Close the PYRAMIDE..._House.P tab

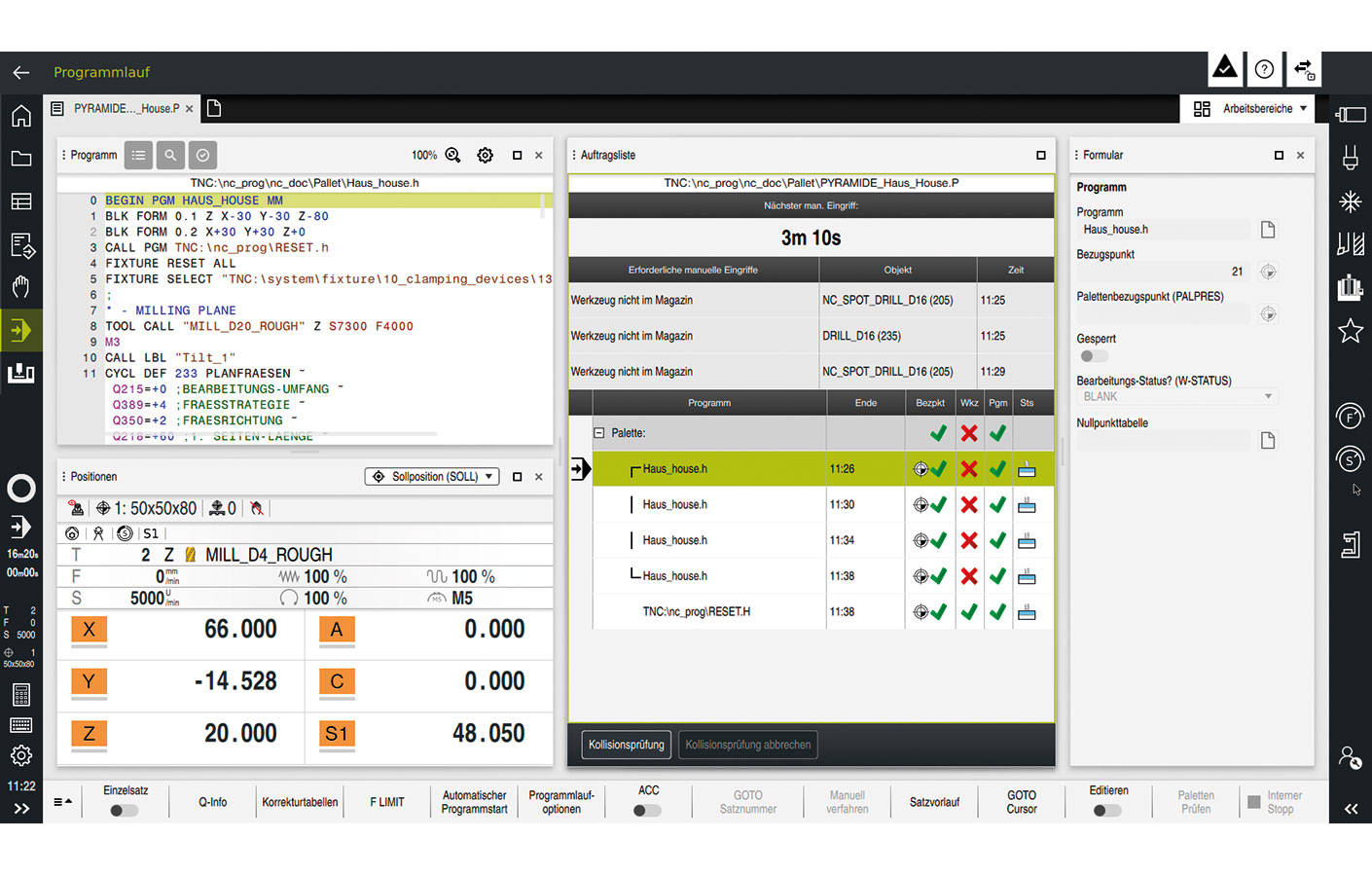190,109
